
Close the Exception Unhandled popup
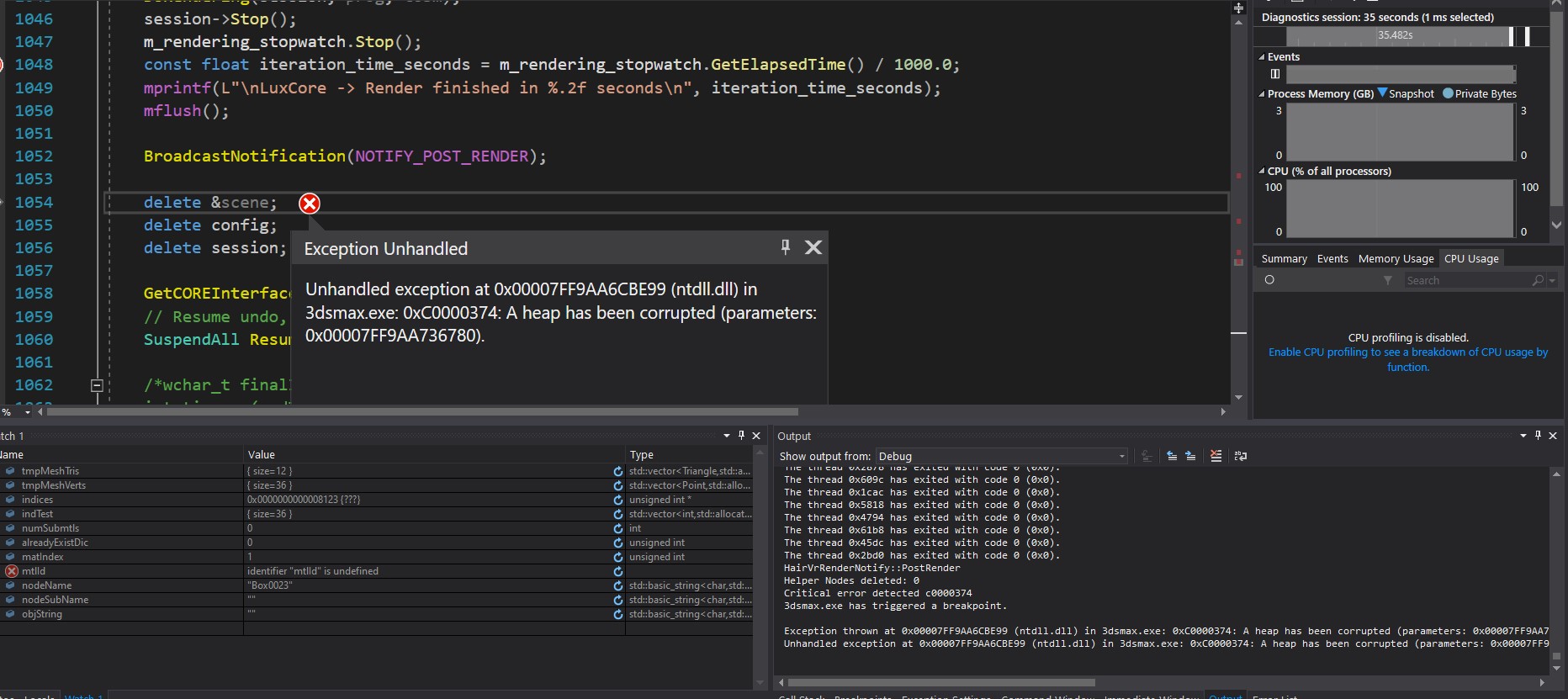click(x=813, y=247)
